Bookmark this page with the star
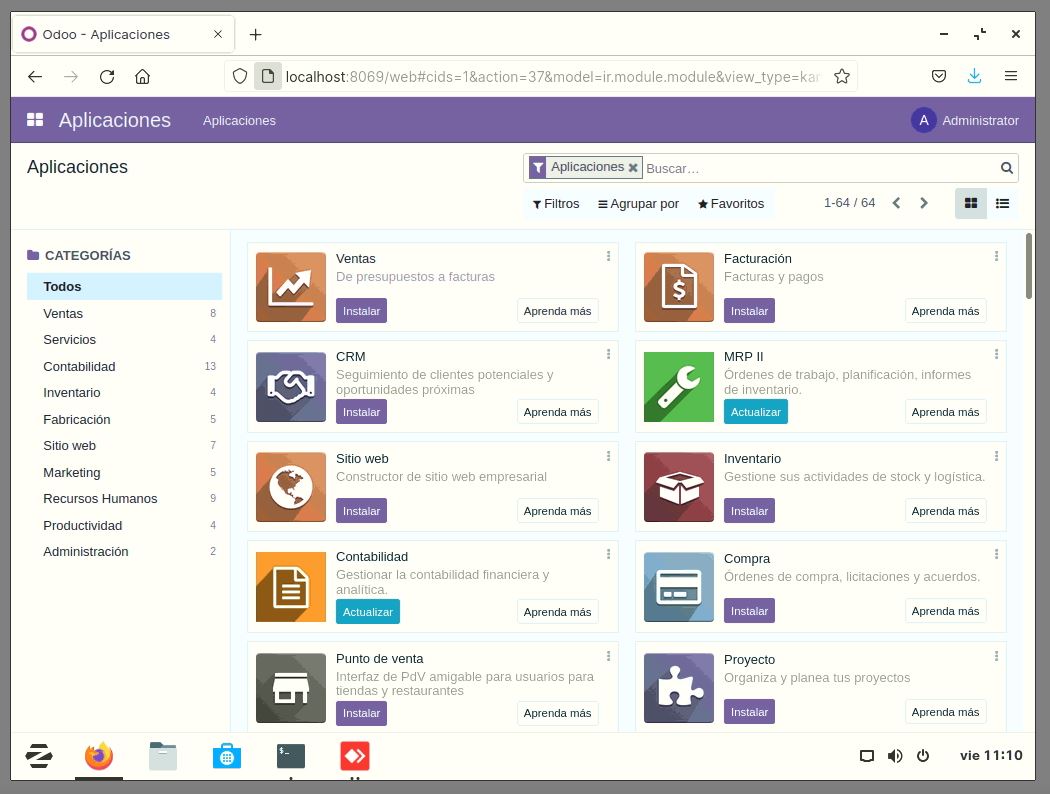1050x794 pixels. (842, 76)
